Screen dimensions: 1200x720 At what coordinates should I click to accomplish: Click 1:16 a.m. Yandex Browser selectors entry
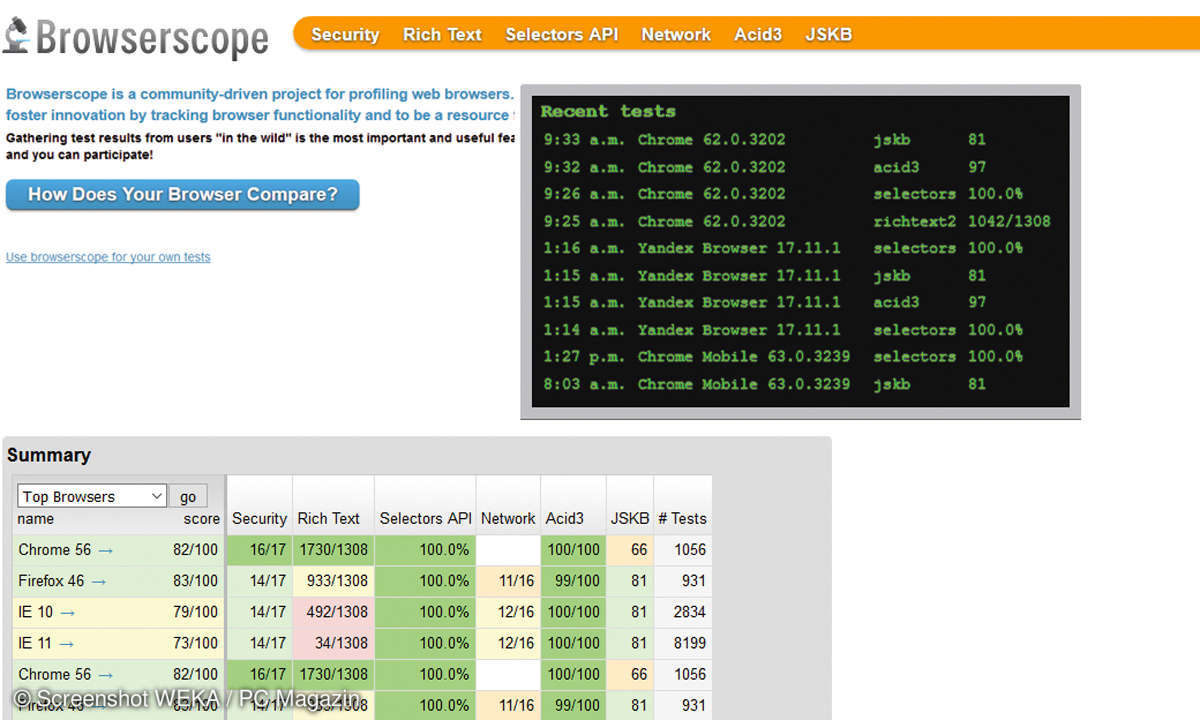coord(783,248)
